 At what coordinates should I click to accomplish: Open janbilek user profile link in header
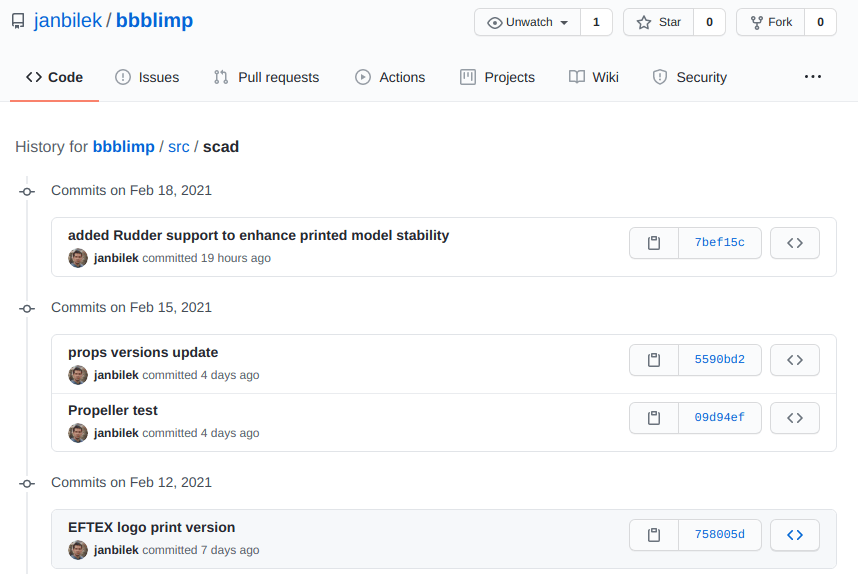tap(67, 20)
